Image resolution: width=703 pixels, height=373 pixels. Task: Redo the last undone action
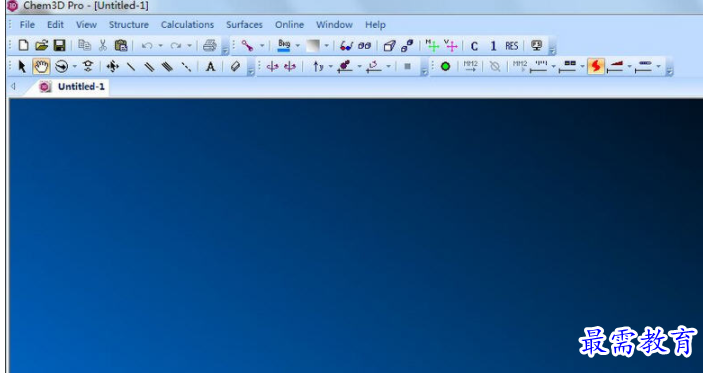[x=176, y=45]
